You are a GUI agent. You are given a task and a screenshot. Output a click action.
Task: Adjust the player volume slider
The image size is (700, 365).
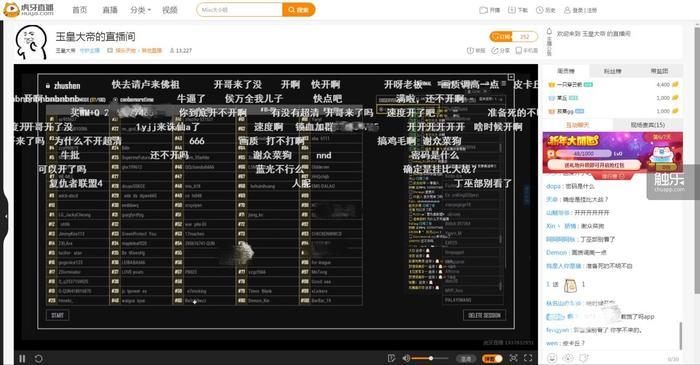430,358
